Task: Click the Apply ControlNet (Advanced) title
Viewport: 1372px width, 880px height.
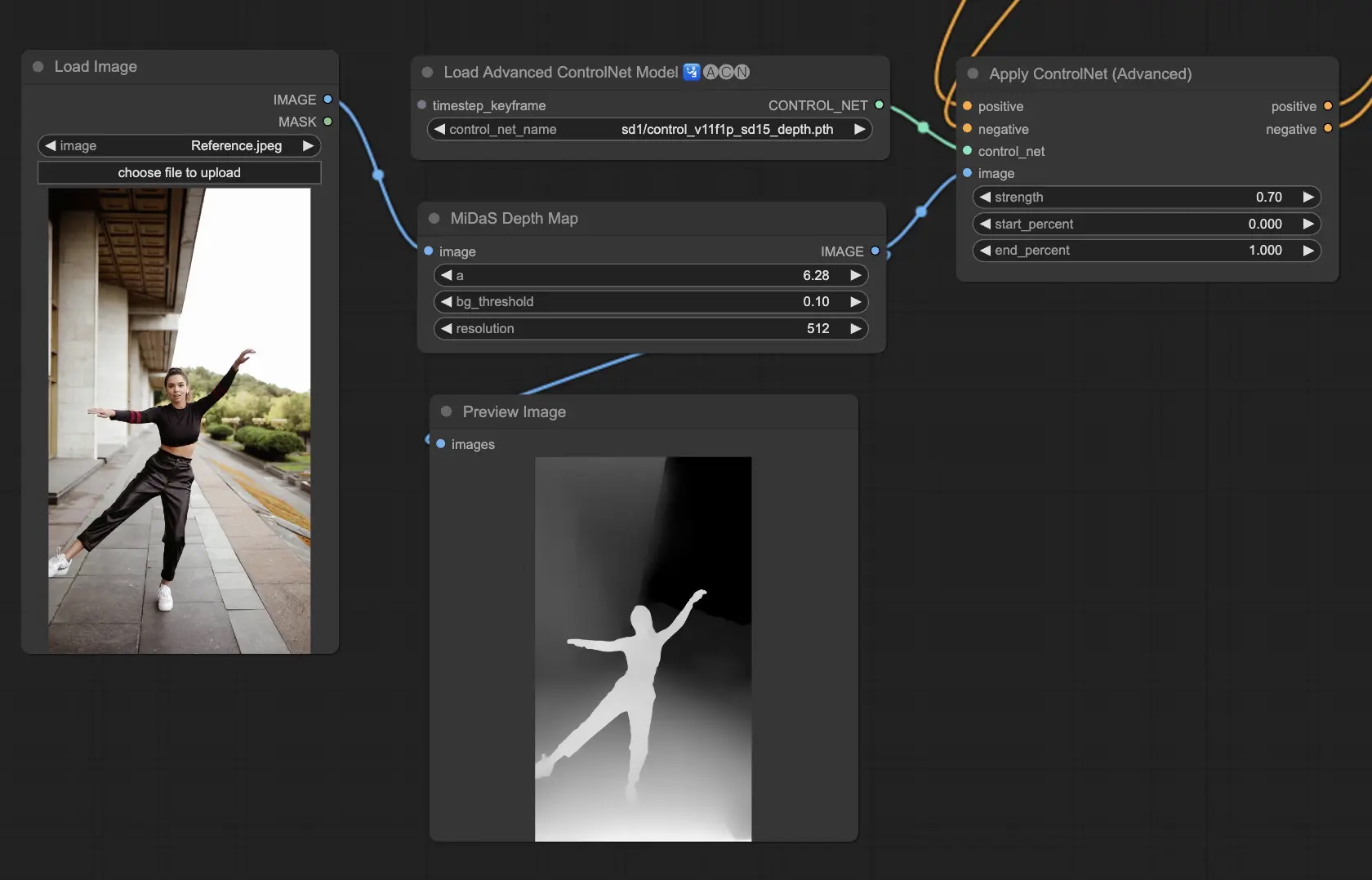Action: coord(1089,74)
